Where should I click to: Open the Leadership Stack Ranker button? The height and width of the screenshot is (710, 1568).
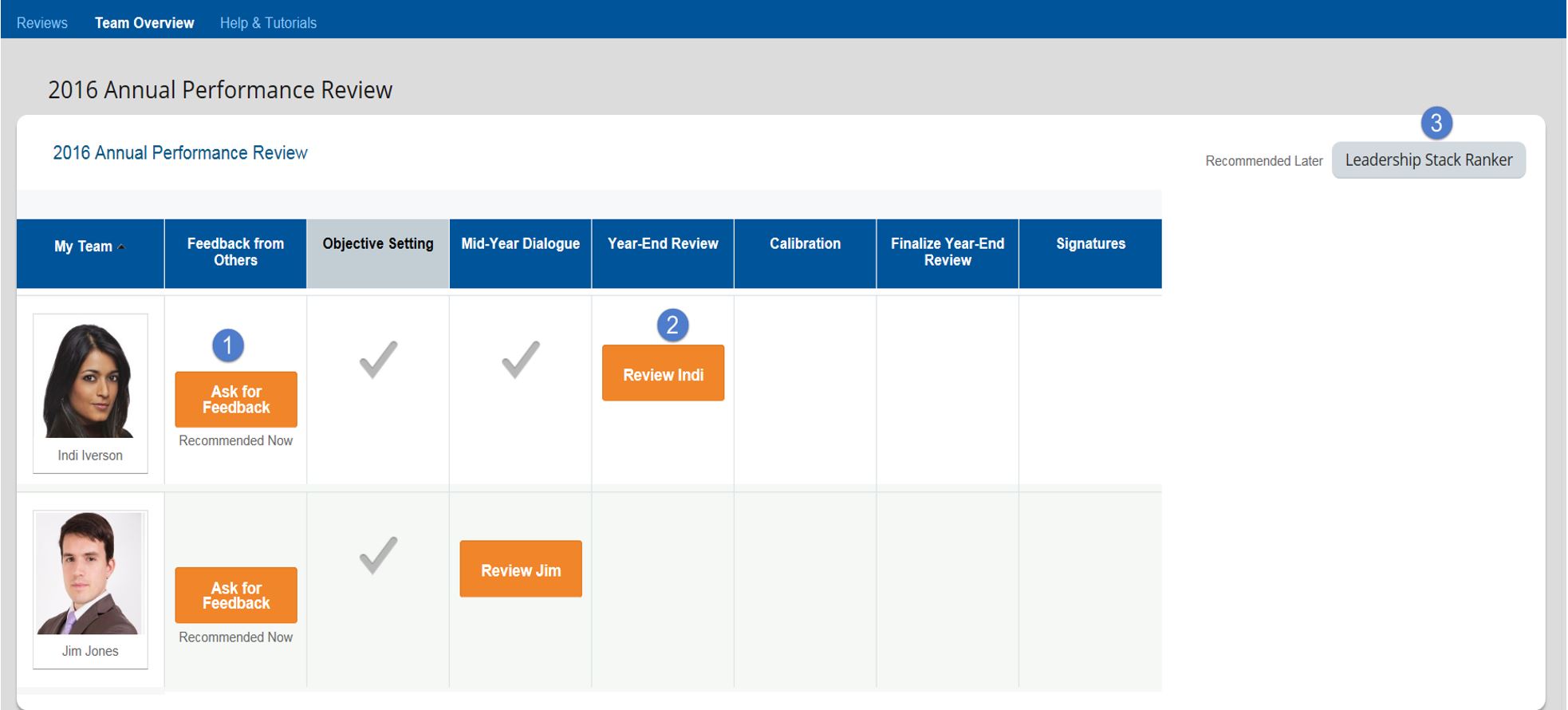(x=1428, y=160)
